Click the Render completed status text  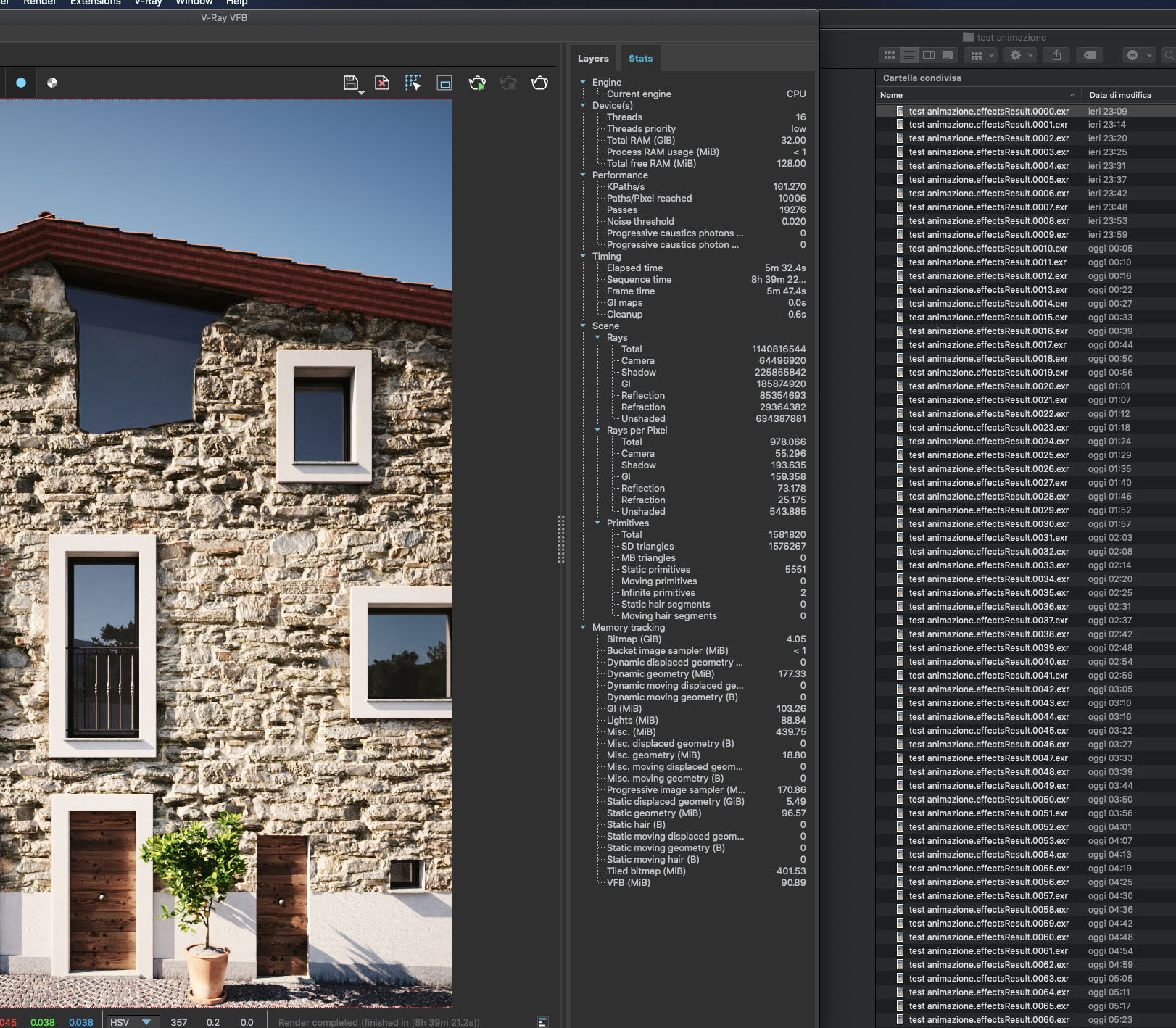(378, 1022)
